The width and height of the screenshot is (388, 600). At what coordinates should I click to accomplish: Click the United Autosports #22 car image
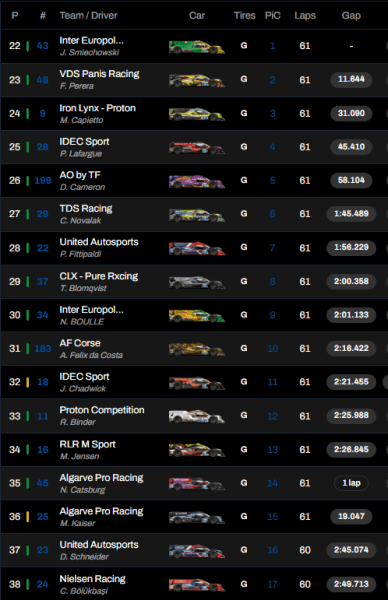(197, 248)
